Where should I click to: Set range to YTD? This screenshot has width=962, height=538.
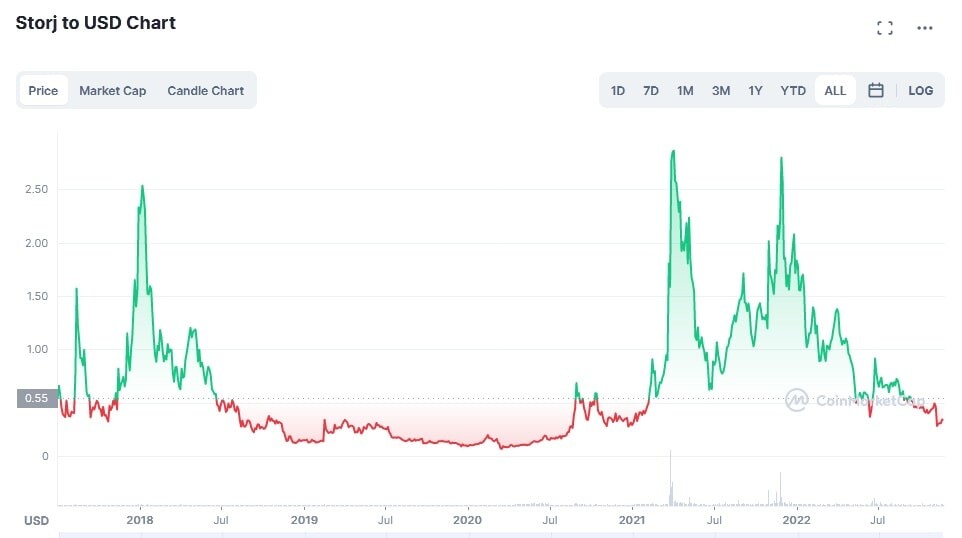[793, 91]
